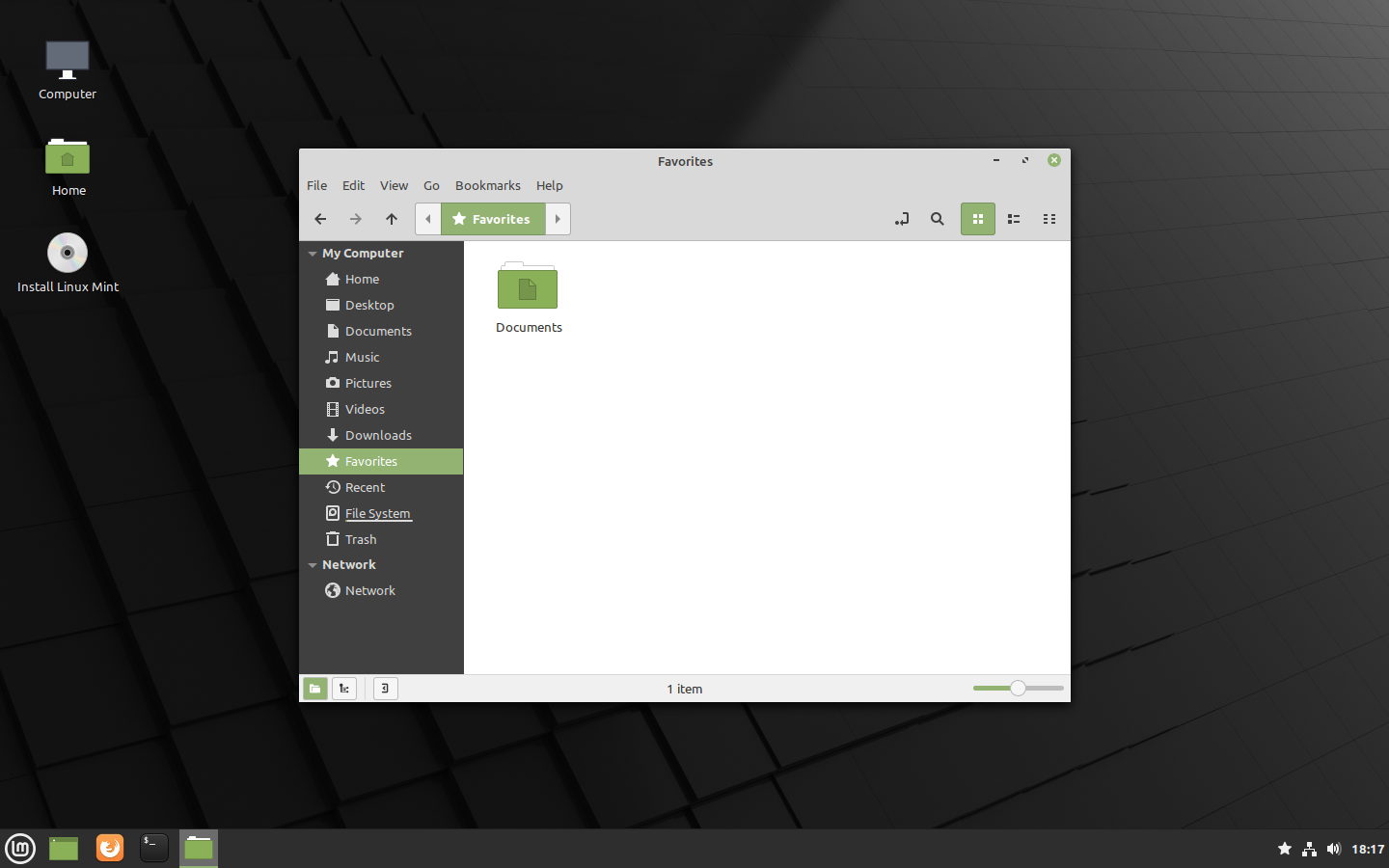1389x868 pixels.
Task: Collapse the Network sidebar section
Action: pyautogui.click(x=313, y=565)
